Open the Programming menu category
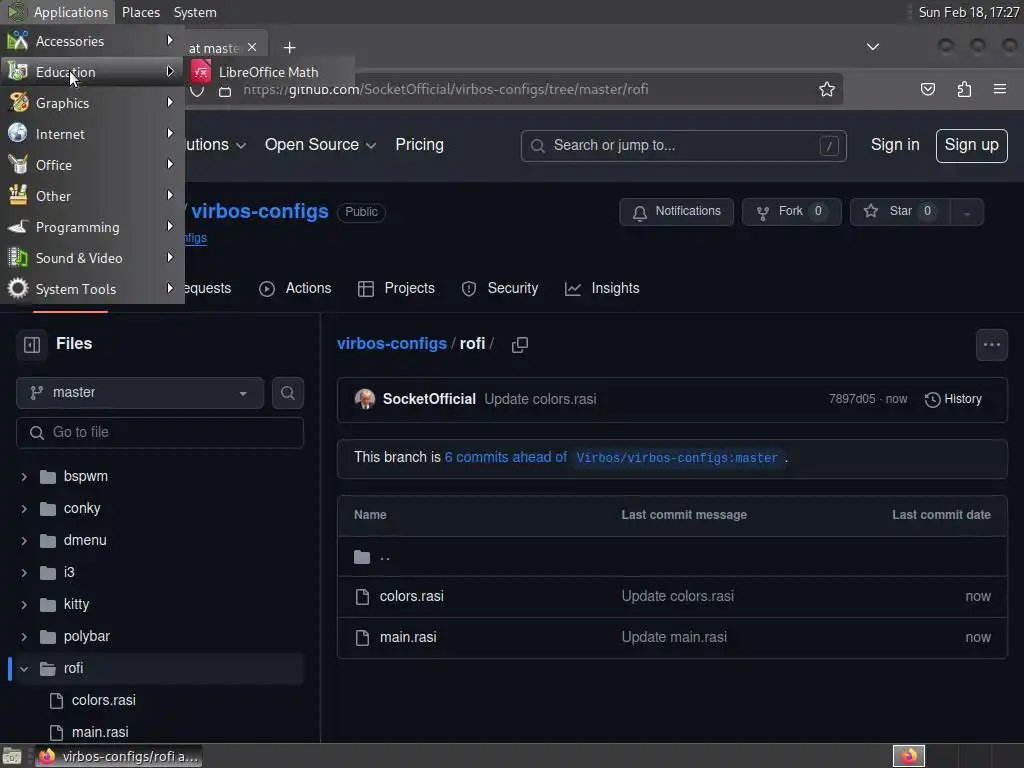1024x768 pixels. pos(92,227)
